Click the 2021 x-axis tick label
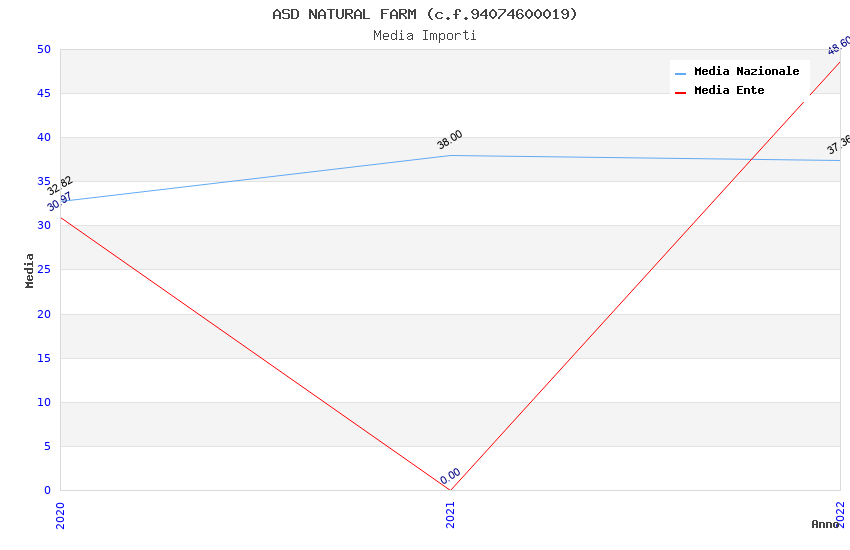 coord(450,514)
